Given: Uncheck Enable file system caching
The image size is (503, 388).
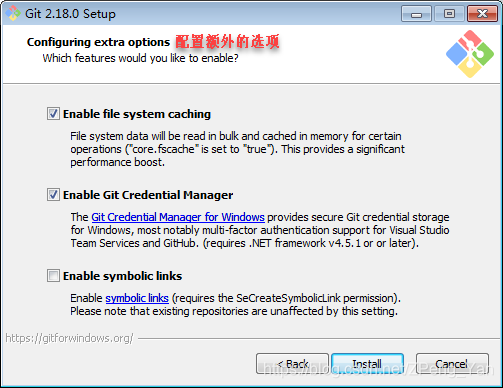Looking at the screenshot, I should coord(53,114).
